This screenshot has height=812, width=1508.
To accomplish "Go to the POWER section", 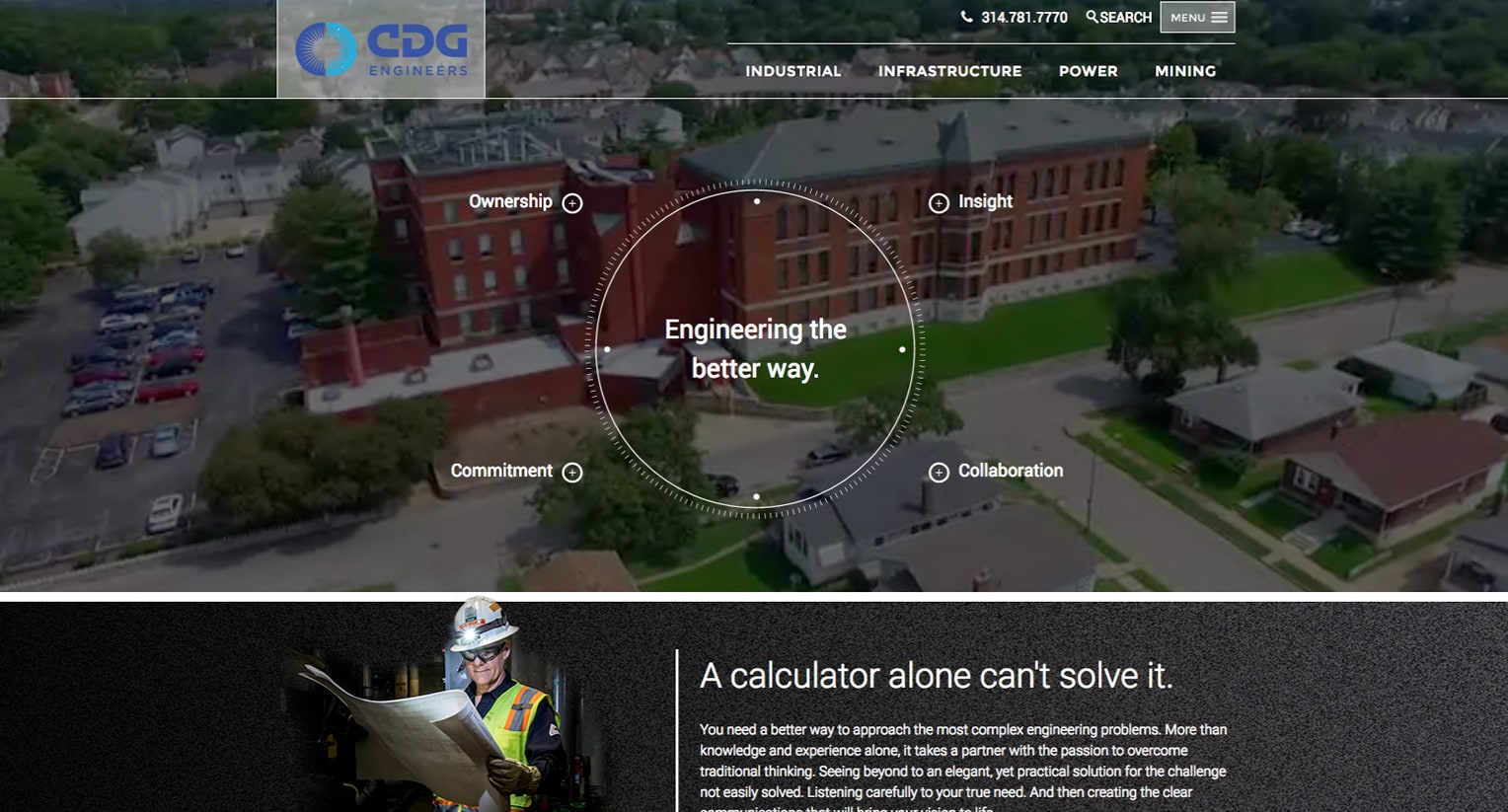I will (x=1088, y=71).
